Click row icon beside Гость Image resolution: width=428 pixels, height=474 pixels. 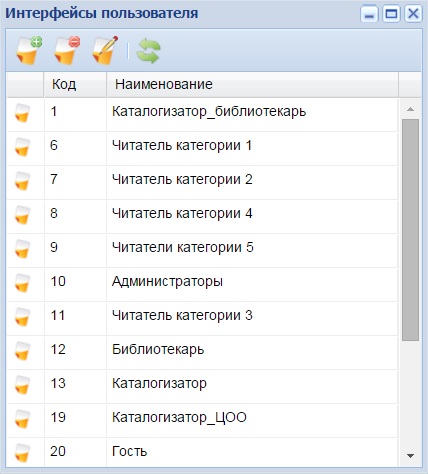(x=22, y=453)
